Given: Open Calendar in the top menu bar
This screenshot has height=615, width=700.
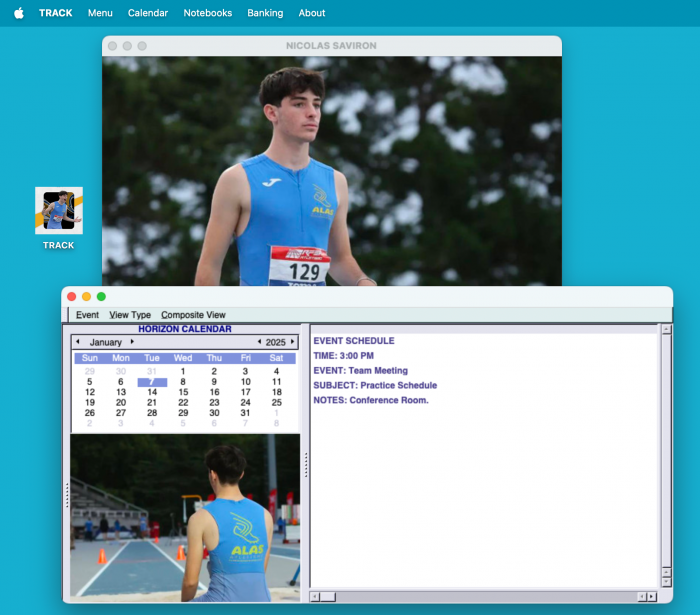Looking at the screenshot, I should (148, 13).
